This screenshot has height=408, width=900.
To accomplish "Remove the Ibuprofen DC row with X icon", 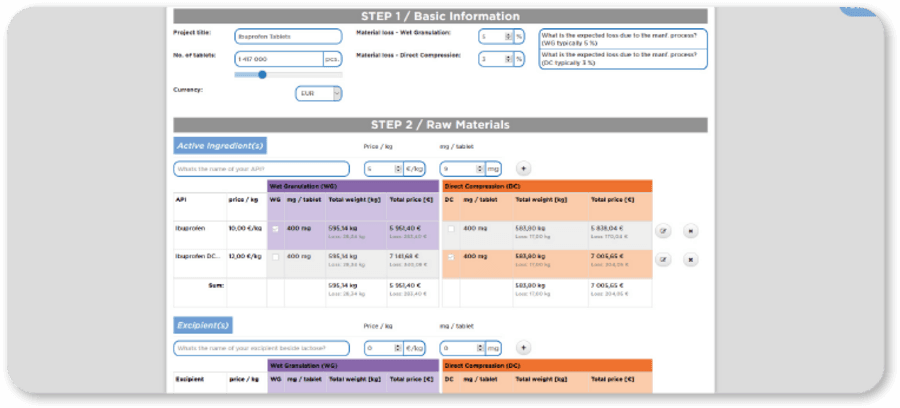I will 690,259.
